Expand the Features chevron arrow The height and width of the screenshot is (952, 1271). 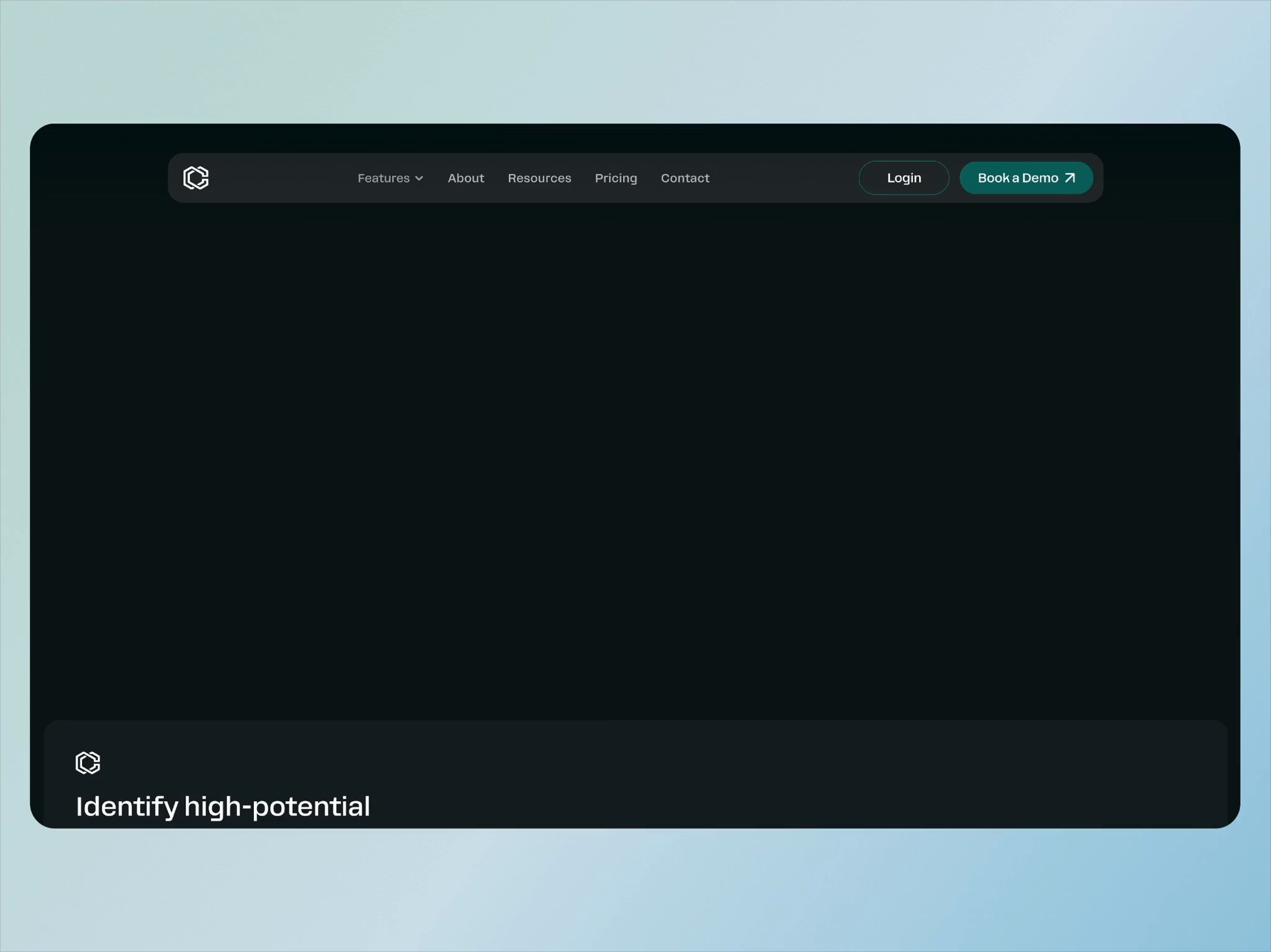420,179
